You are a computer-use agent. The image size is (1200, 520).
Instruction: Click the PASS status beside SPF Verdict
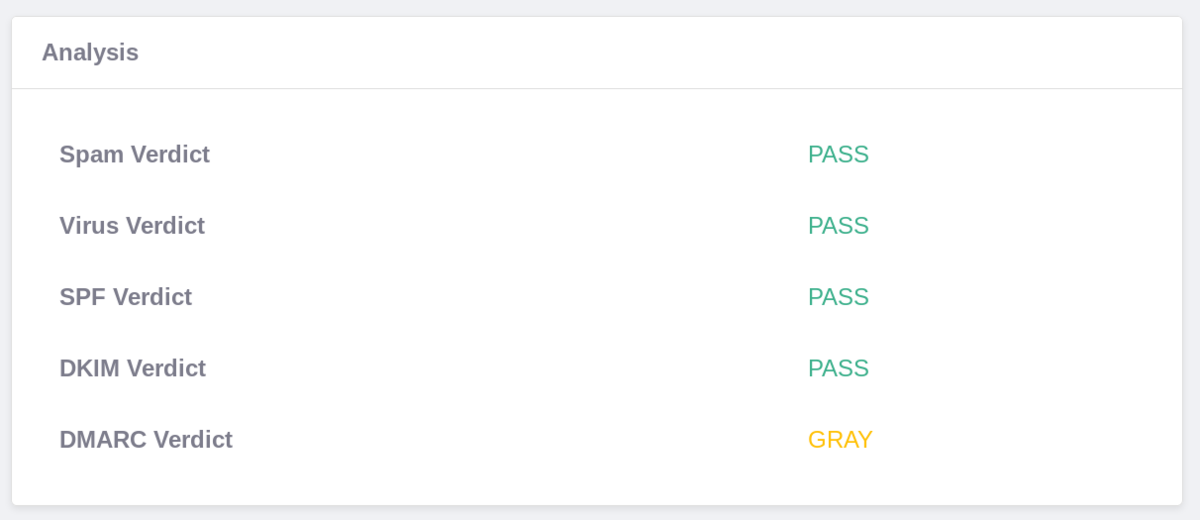click(x=838, y=297)
